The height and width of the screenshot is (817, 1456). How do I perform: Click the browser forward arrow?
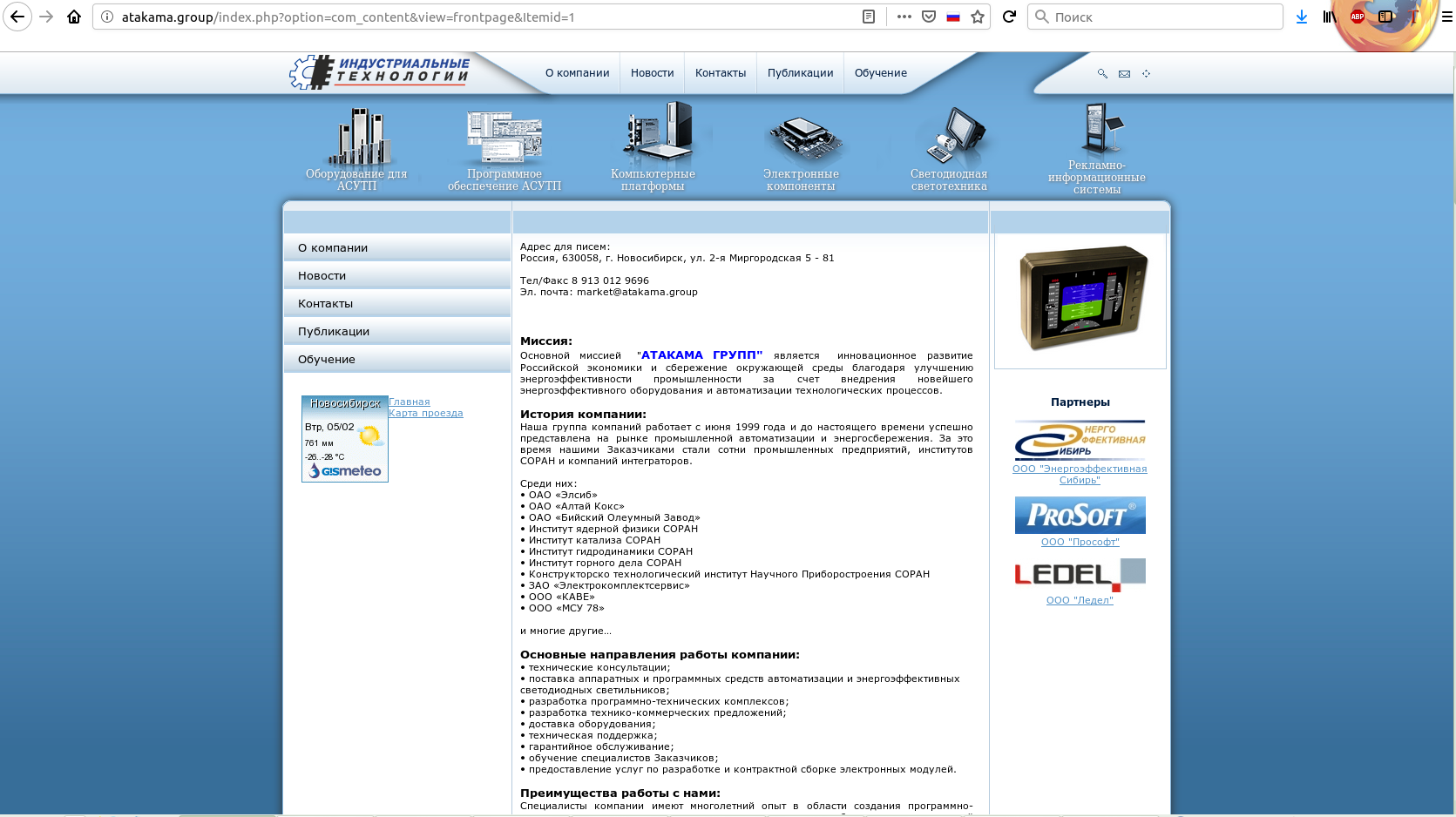(x=46, y=17)
